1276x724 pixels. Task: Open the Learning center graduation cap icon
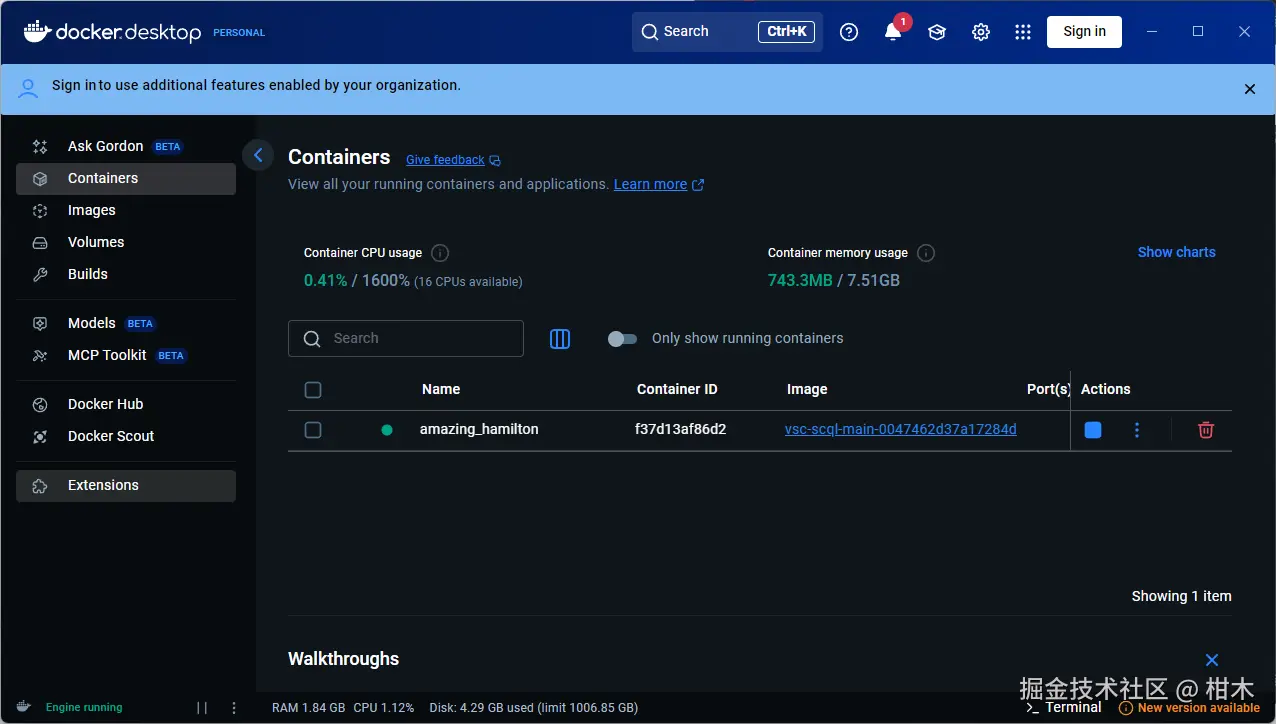(937, 32)
